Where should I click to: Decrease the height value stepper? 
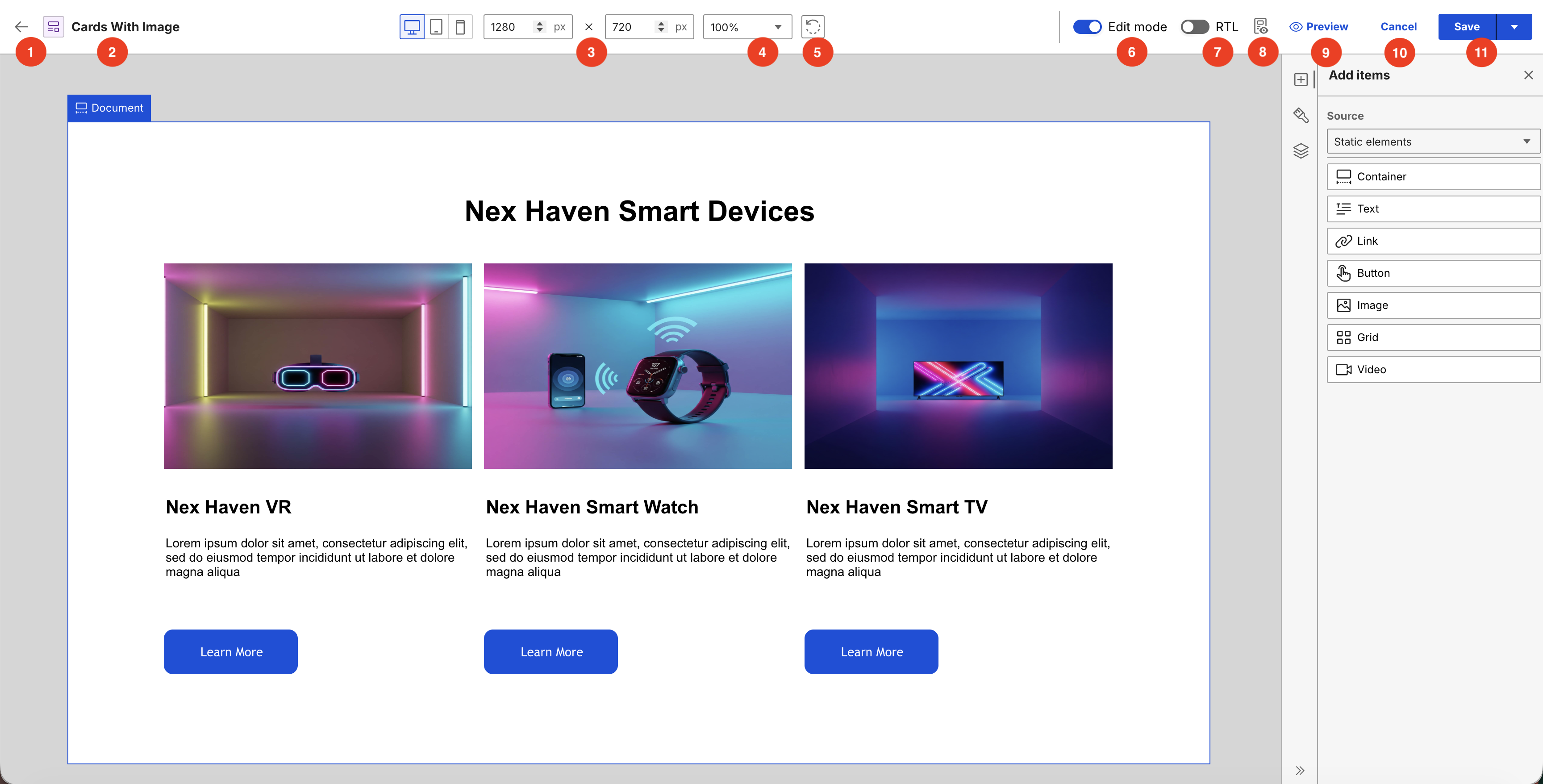pos(661,30)
